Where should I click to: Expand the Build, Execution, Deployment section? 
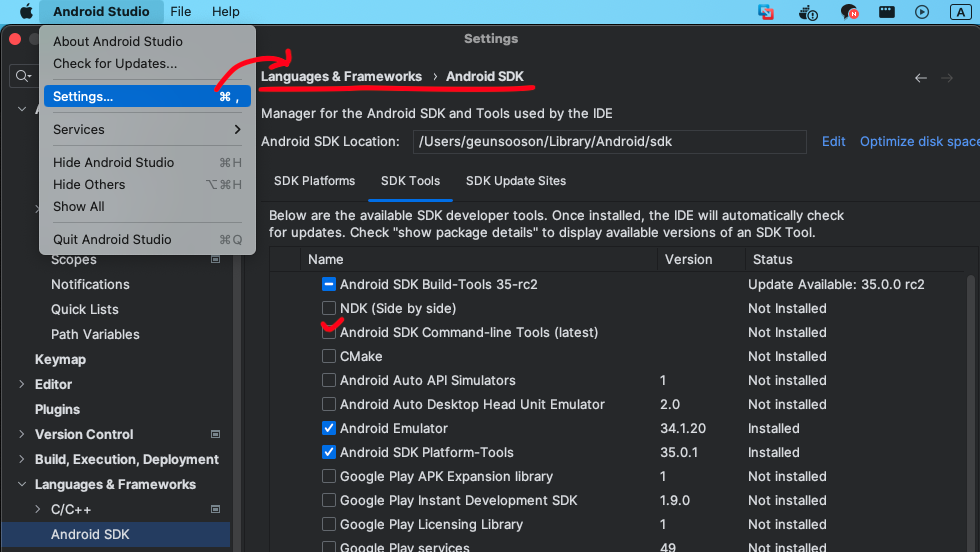click(21, 459)
